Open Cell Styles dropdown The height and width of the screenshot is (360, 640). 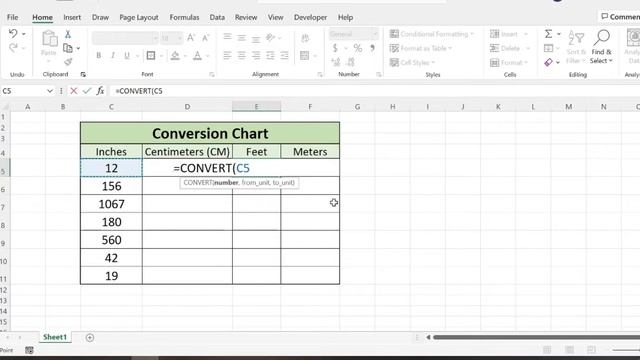point(412,62)
